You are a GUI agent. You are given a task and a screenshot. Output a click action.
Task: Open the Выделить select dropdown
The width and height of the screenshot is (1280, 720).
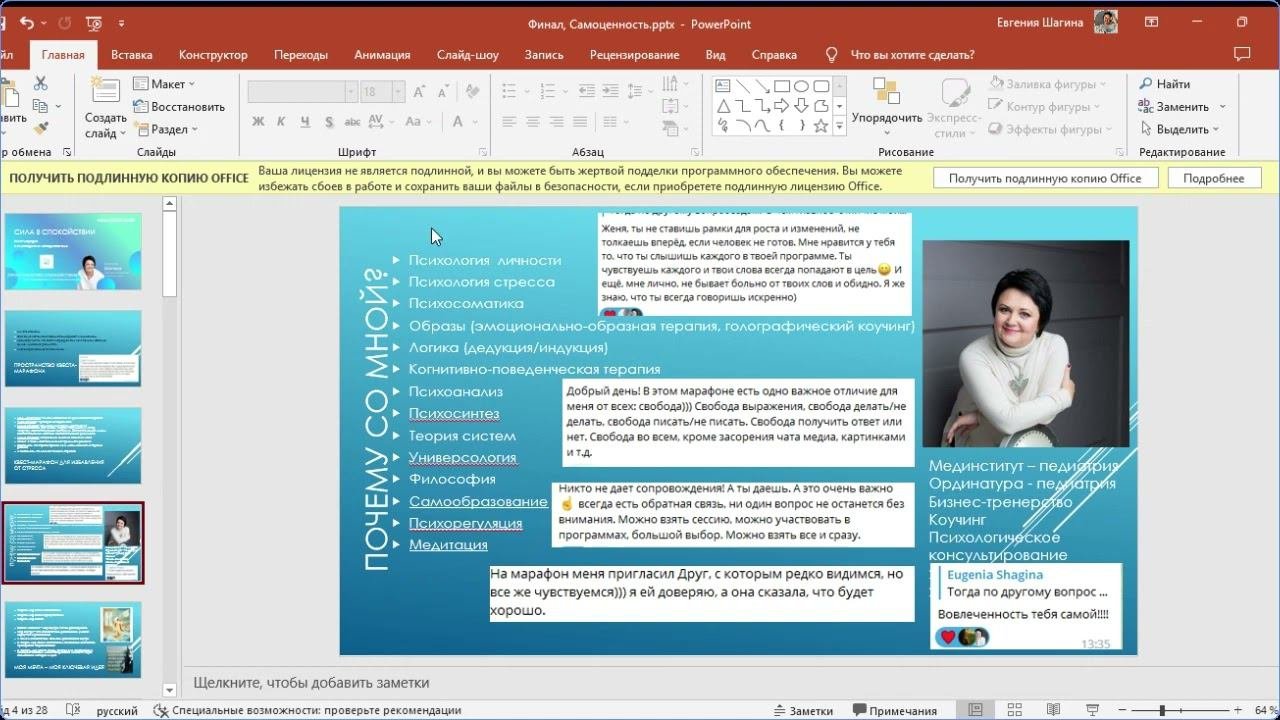pos(1181,129)
